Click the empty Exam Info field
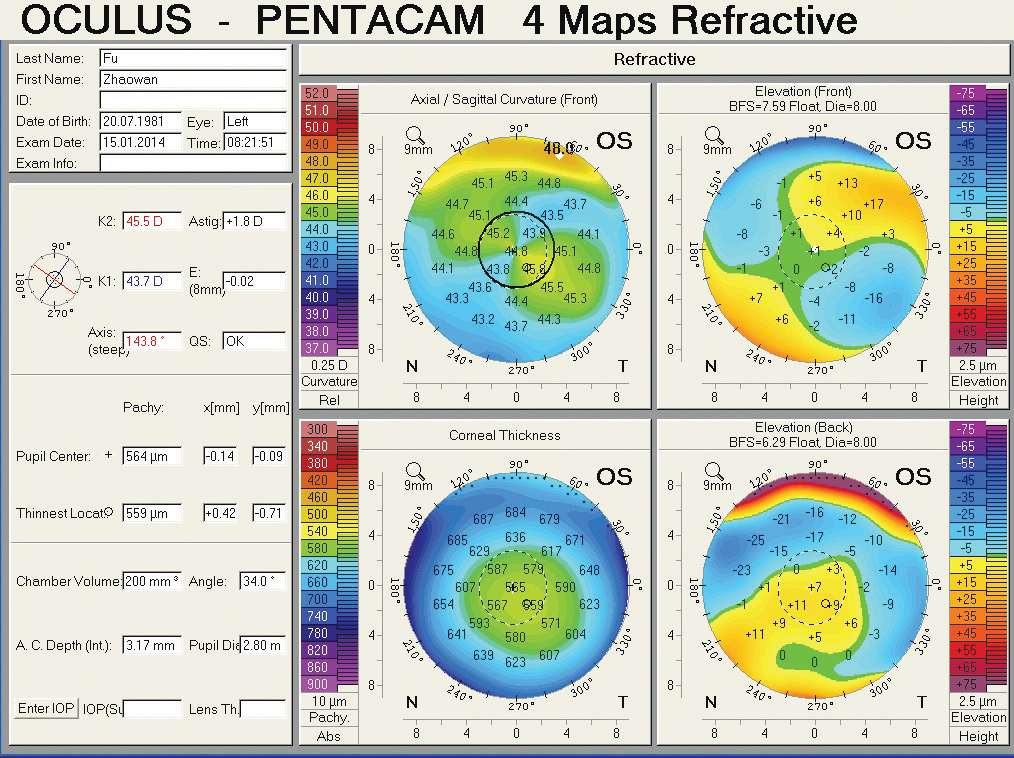Viewport: 1014px width, 758px height. [192, 163]
